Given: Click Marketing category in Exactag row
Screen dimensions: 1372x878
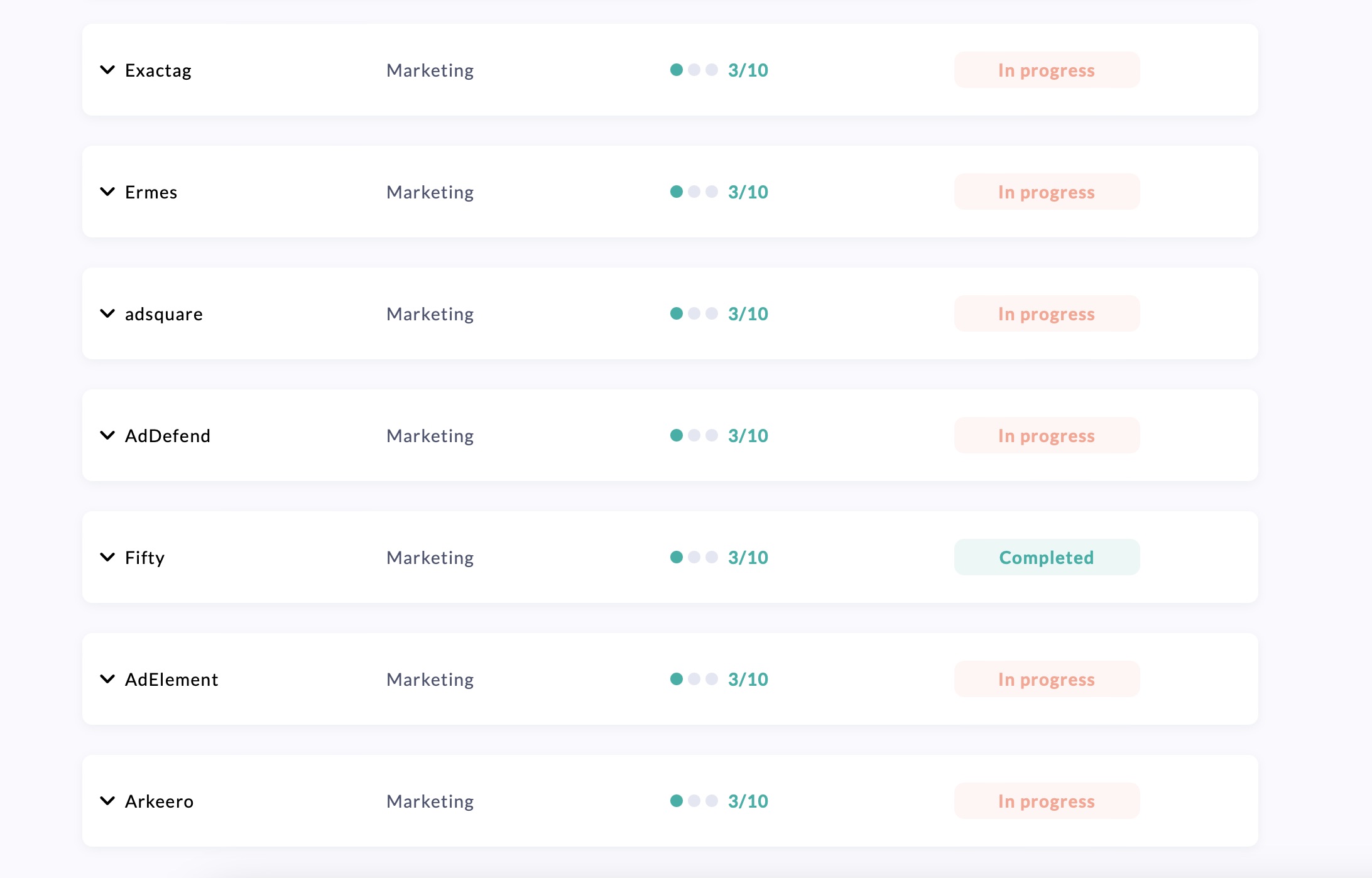Looking at the screenshot, I should point(430,70).
